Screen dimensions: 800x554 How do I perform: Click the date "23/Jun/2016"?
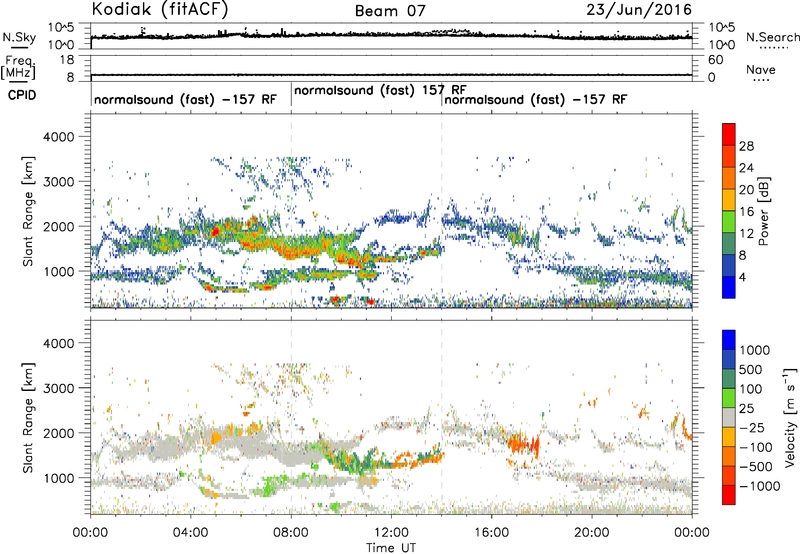tap(639, 9)
